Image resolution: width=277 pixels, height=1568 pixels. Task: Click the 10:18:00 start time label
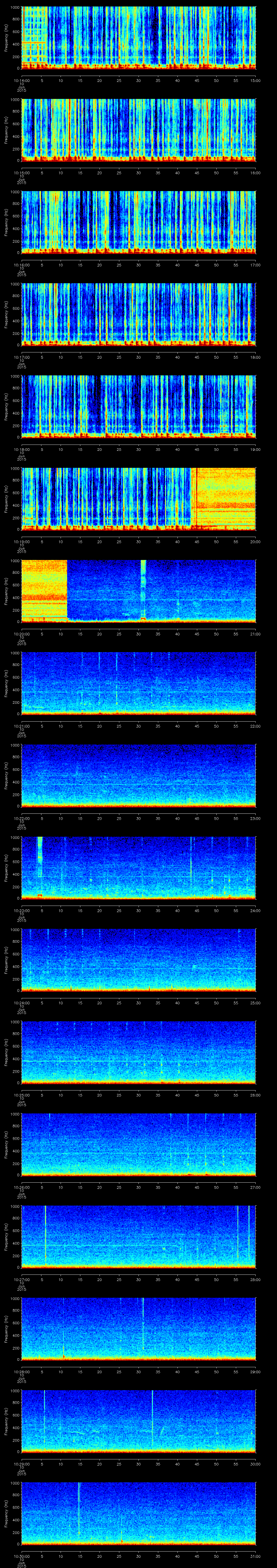tap(22, 449)
